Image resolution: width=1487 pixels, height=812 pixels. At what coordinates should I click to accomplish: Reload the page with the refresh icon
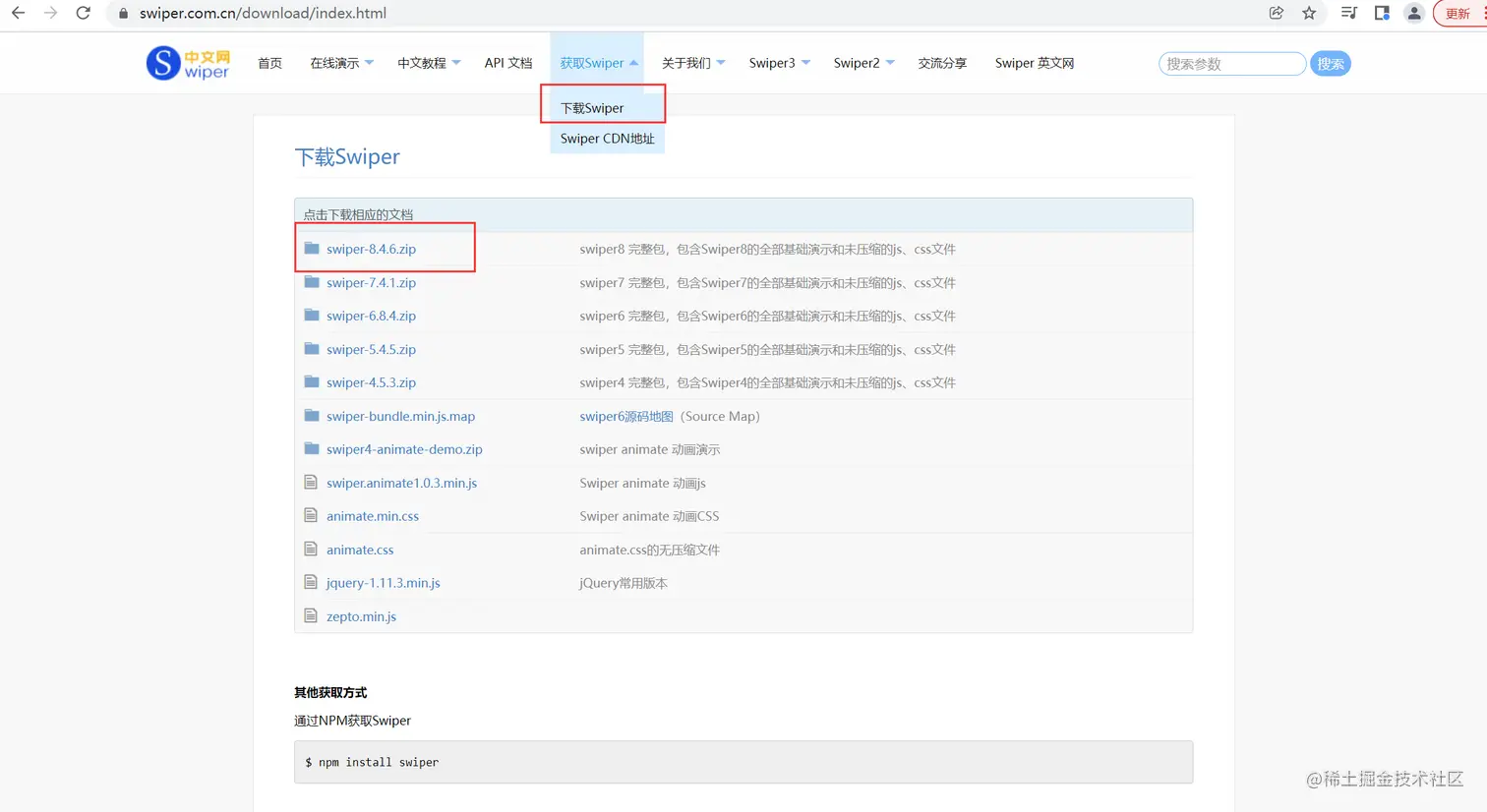click(84, 13)
